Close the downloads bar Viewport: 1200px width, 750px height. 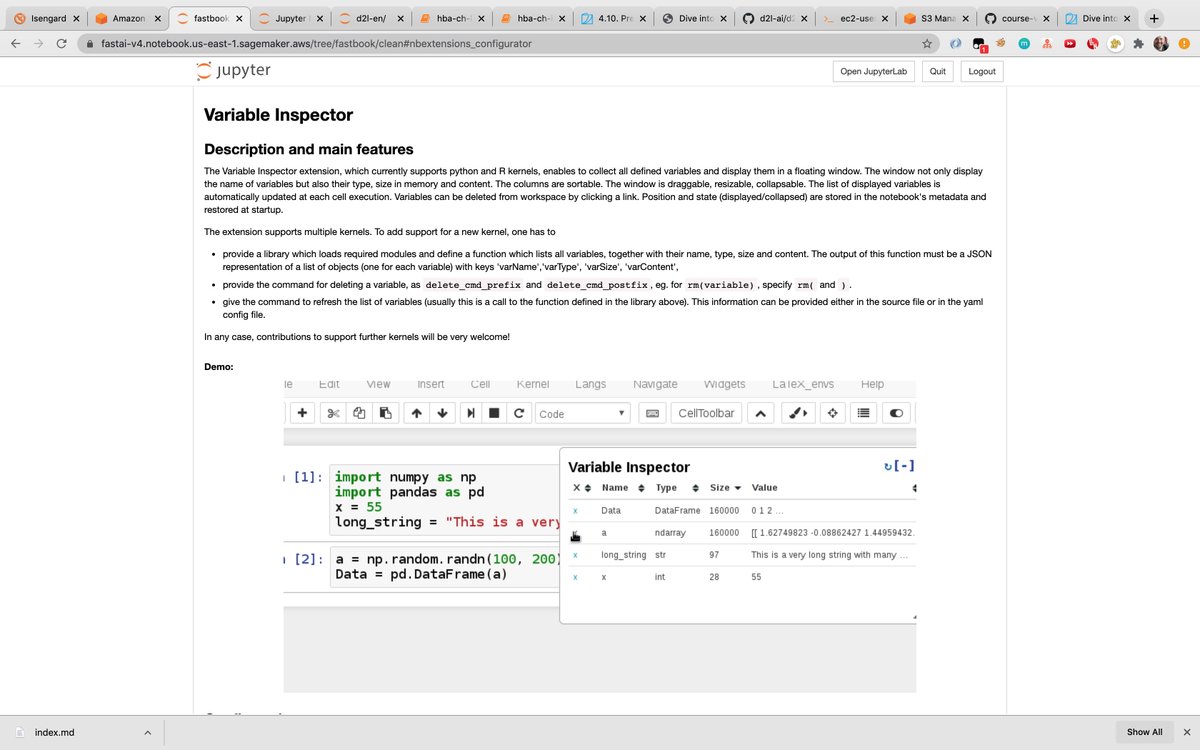tap(1185, 732)
